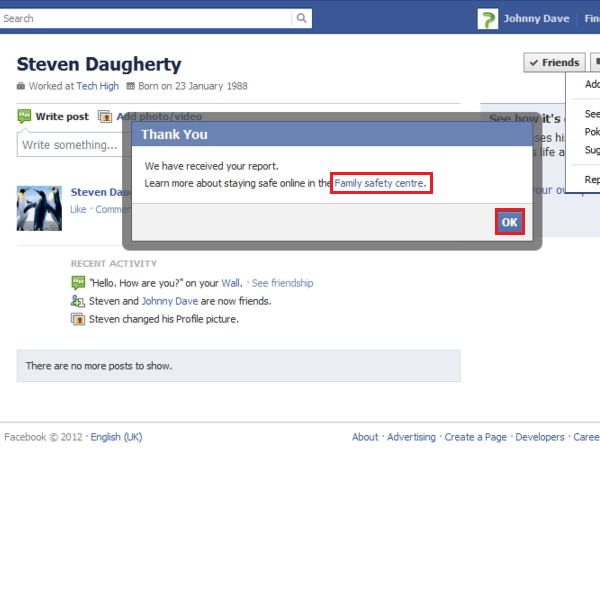Click the Write post speech bubble icon
Screen dimensions: 600x600
[x=24, y=116]
